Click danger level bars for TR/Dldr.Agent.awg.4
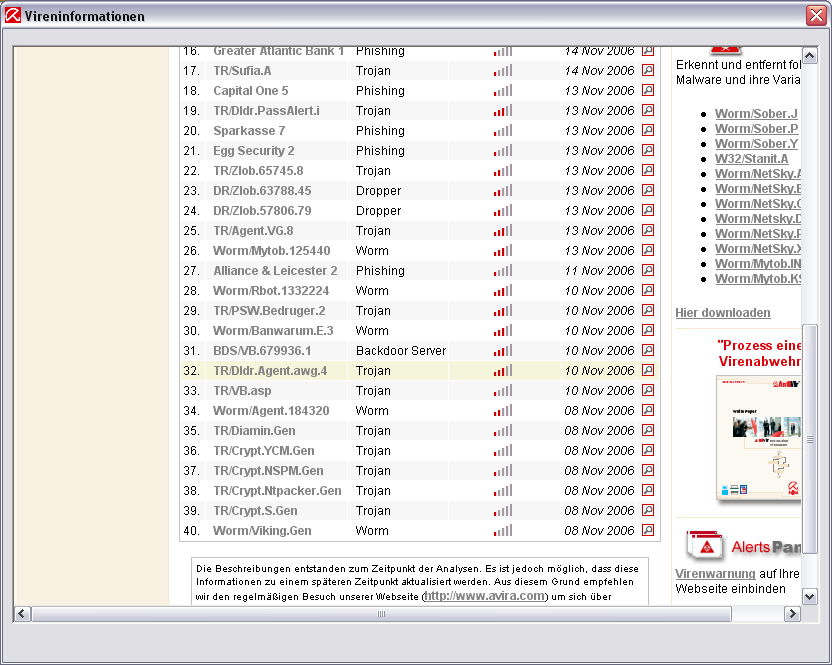832x665 pixels. coord(502,371)
